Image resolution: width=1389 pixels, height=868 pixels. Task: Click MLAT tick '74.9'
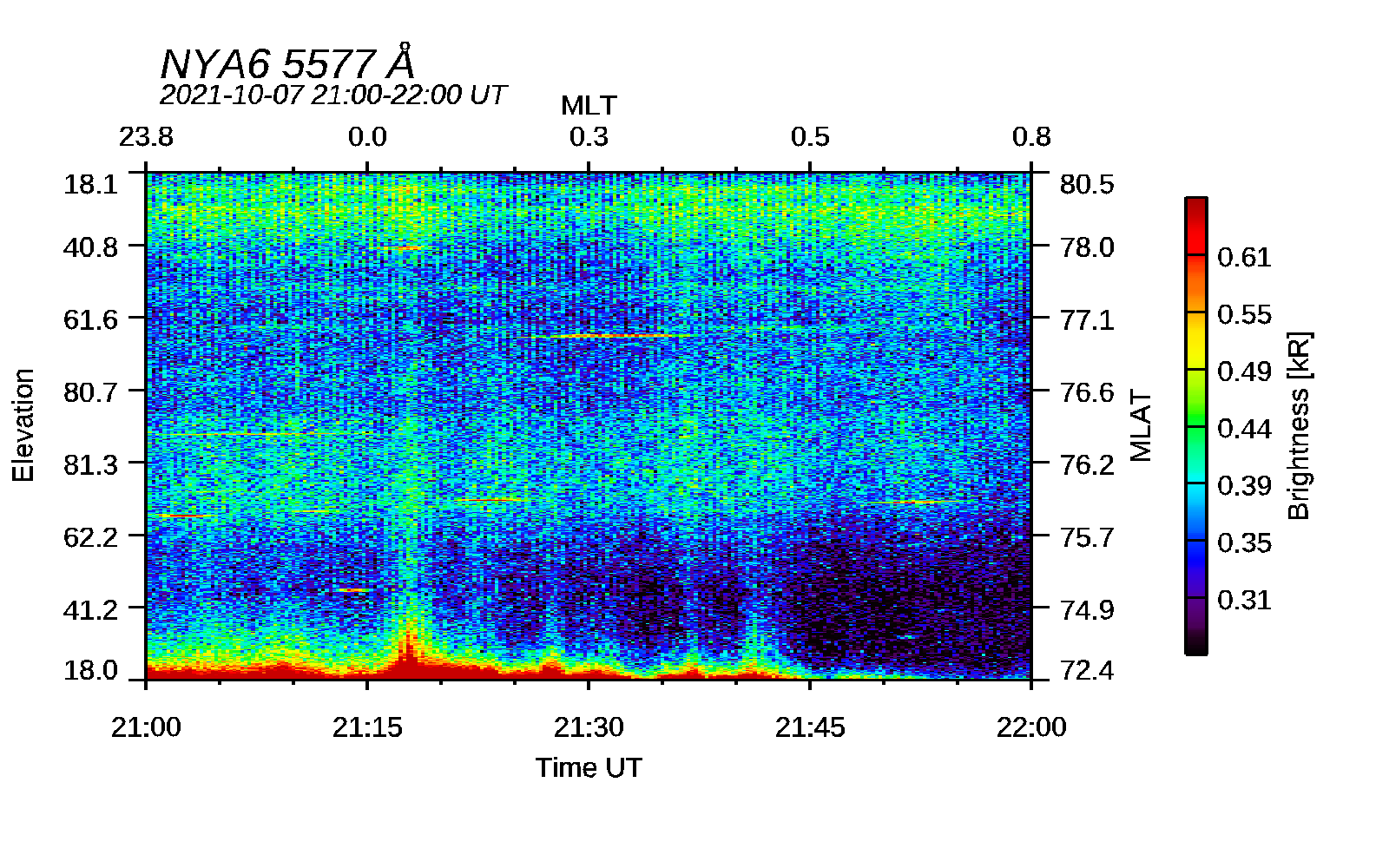[1087, 609]
